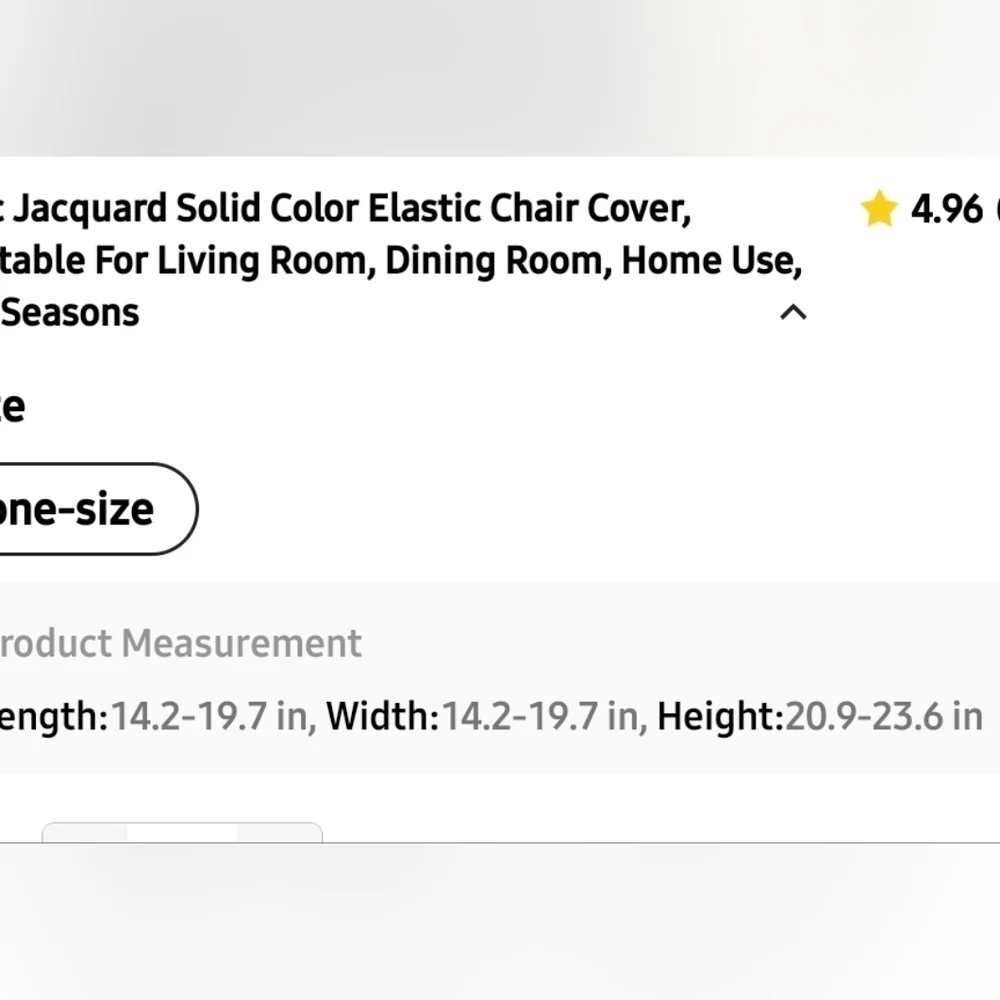Viewport: 1000px width, 1000px height.
Task: Select the one-size option pill
Action: pyautogui.click(x=90, y=509)
